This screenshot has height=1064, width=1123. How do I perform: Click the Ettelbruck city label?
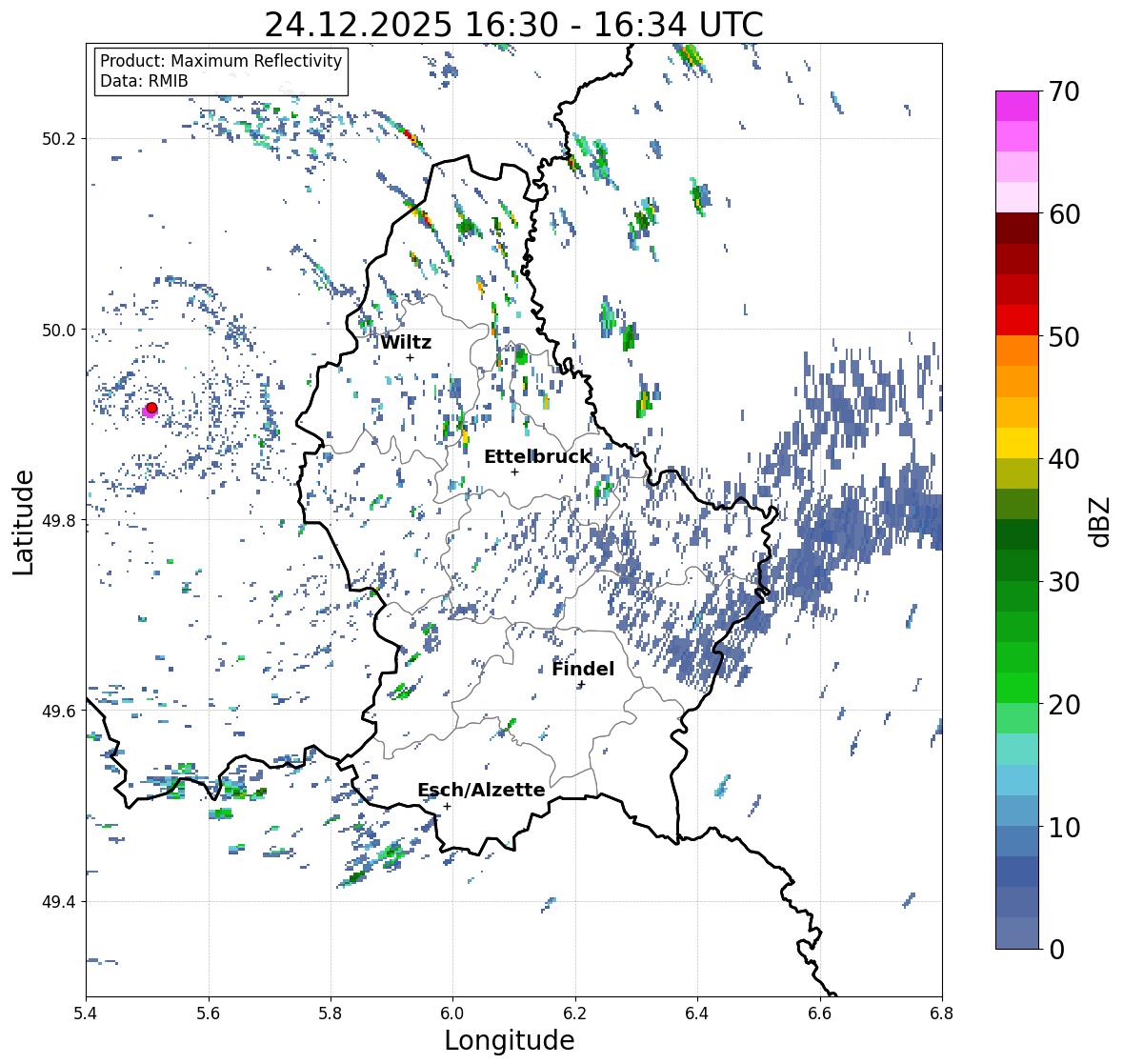[x=537, y=456]
